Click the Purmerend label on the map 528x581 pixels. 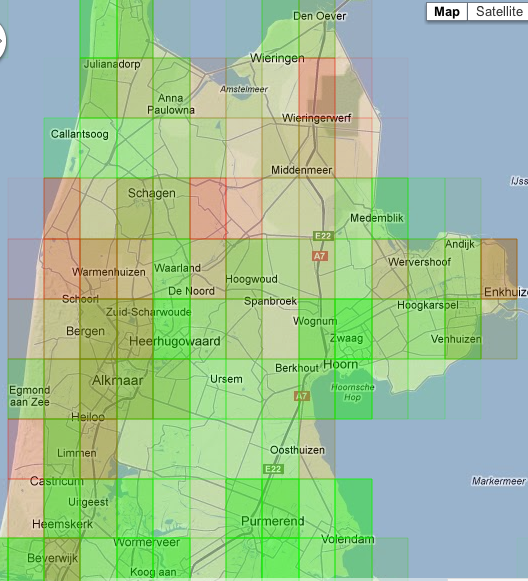[x=273, y=521]
